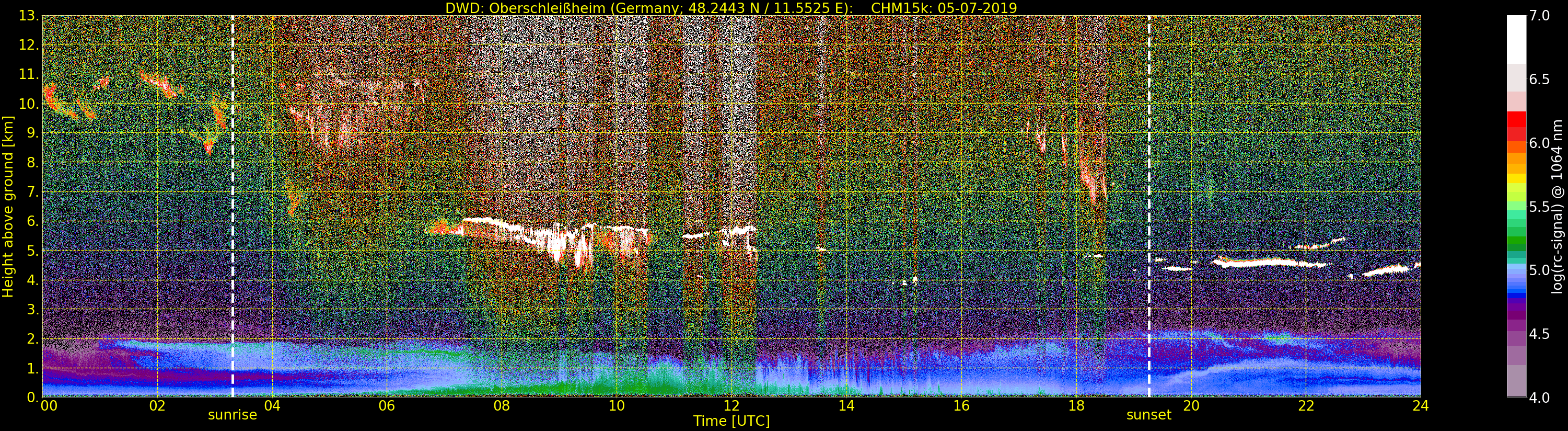Click the 13 km tick on the height axis
Screen dimensions: 1568x431
(x=28, y=16)
